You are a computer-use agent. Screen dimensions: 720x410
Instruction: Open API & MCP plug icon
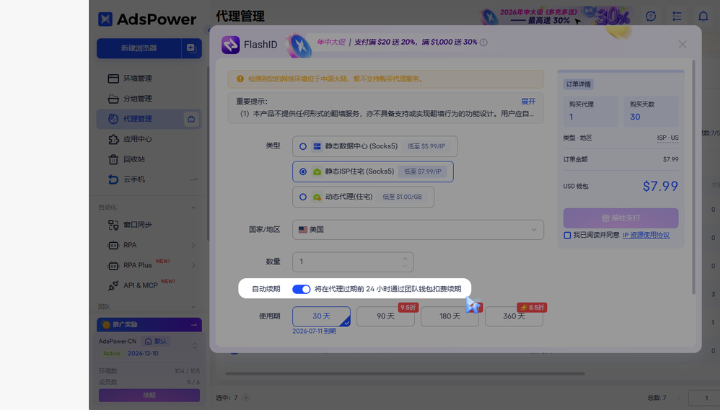point(113,286)
